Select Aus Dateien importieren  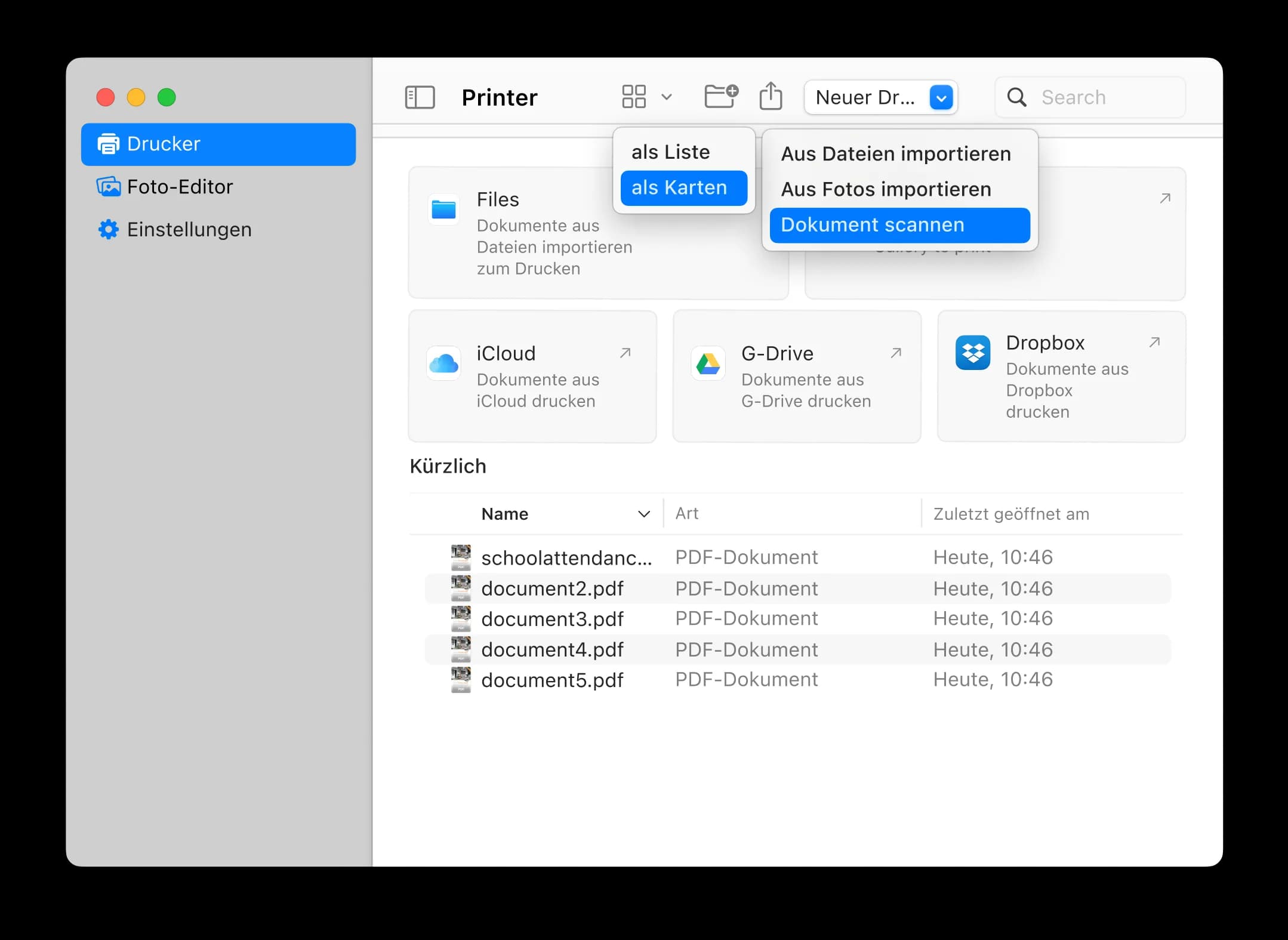pos(899,154)
